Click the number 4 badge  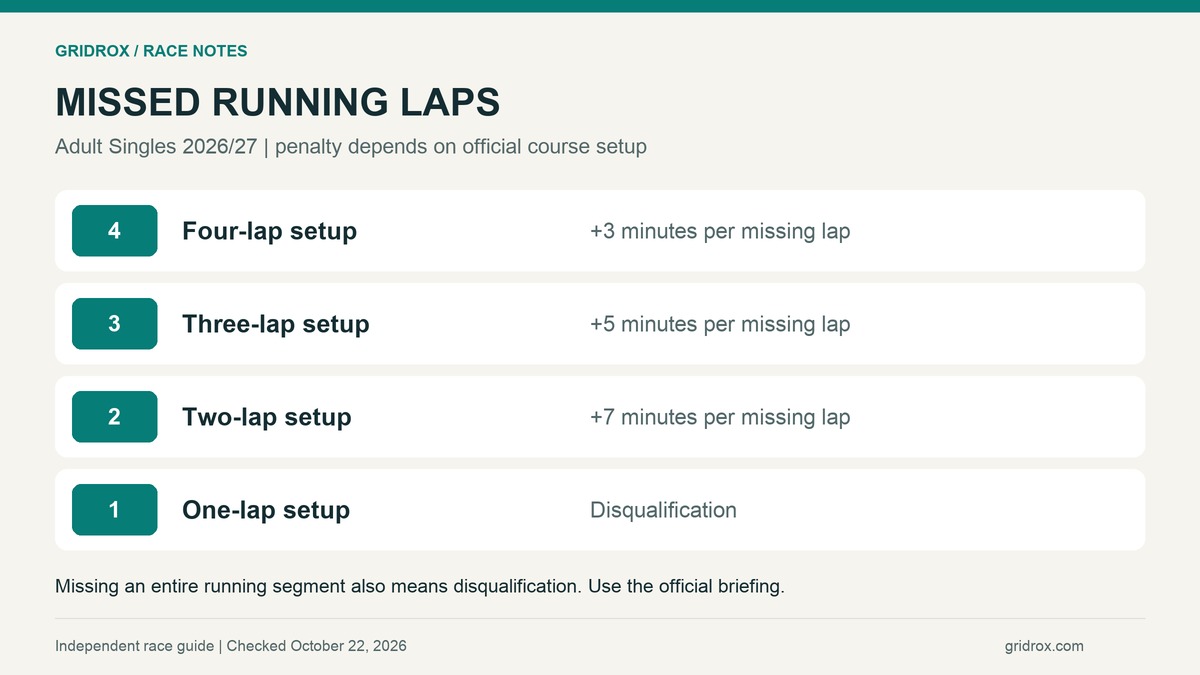(x=114, y=231)
